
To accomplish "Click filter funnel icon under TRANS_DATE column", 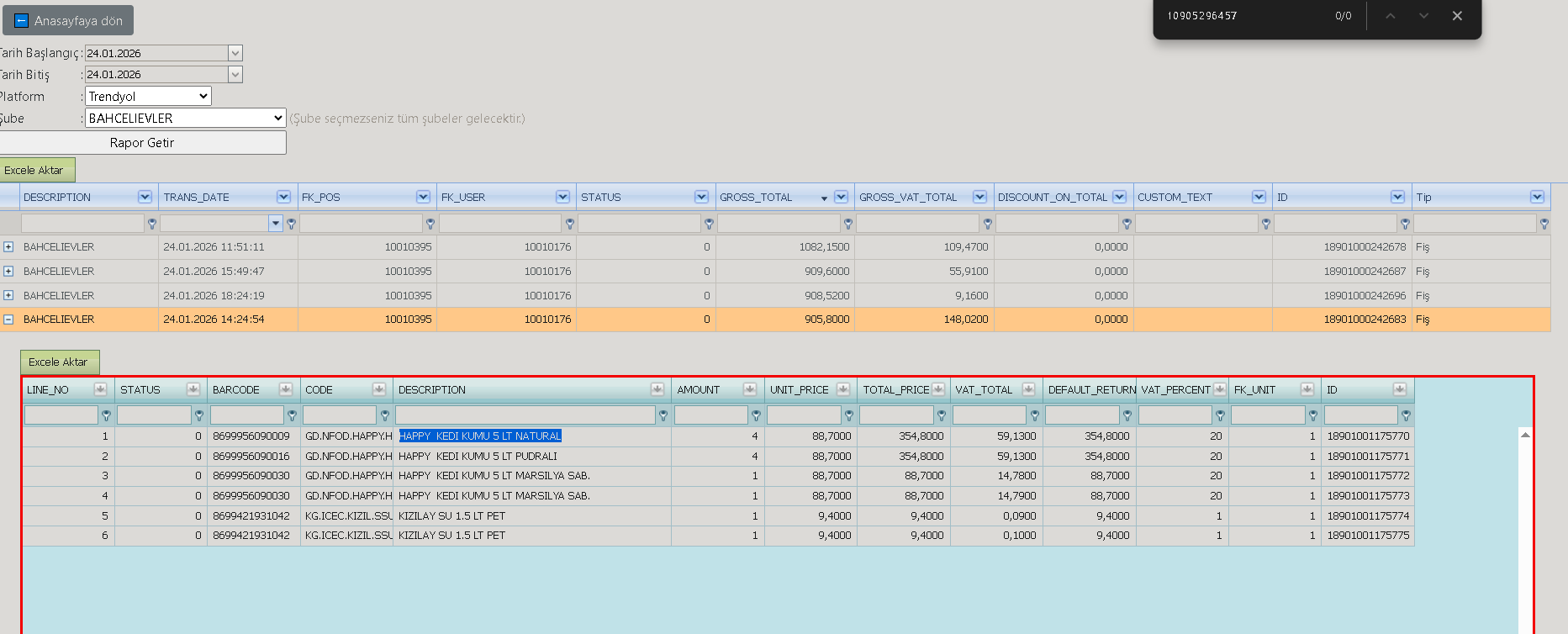I will tap(292, 224).
